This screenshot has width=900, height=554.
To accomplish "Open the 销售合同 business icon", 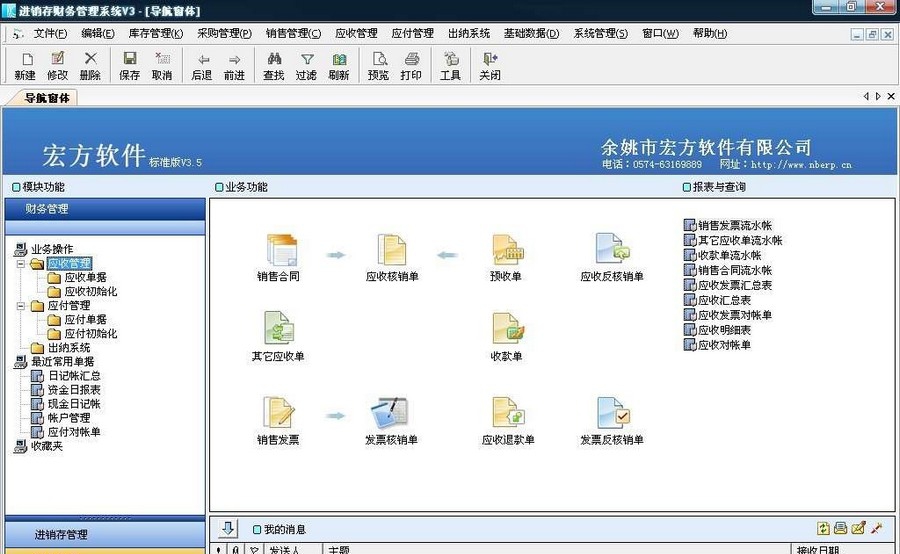I will click(x=280, y=250).
